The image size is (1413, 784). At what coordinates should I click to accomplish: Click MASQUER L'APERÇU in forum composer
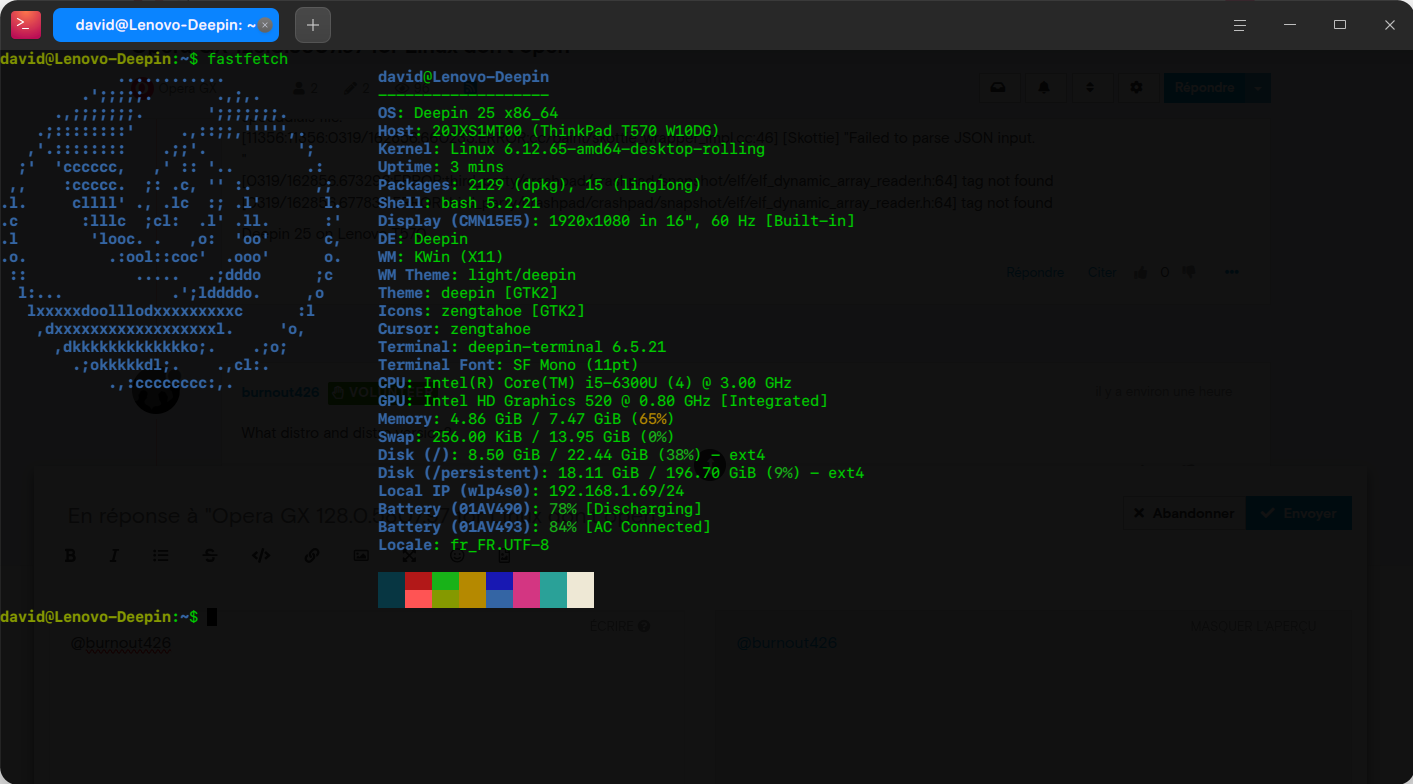point(1253,626)
